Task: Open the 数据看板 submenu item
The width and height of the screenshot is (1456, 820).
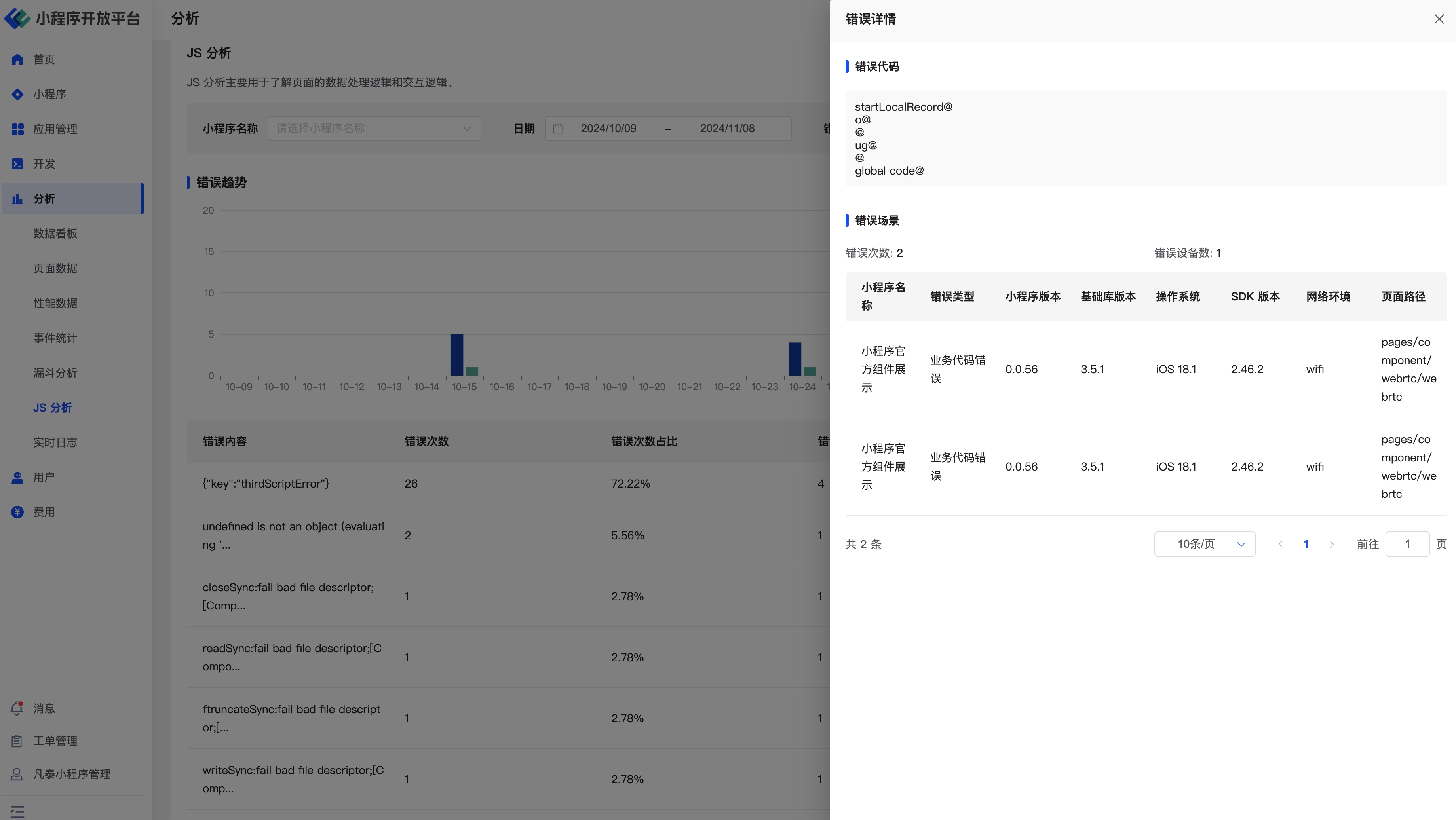Action: pos(55,234)
